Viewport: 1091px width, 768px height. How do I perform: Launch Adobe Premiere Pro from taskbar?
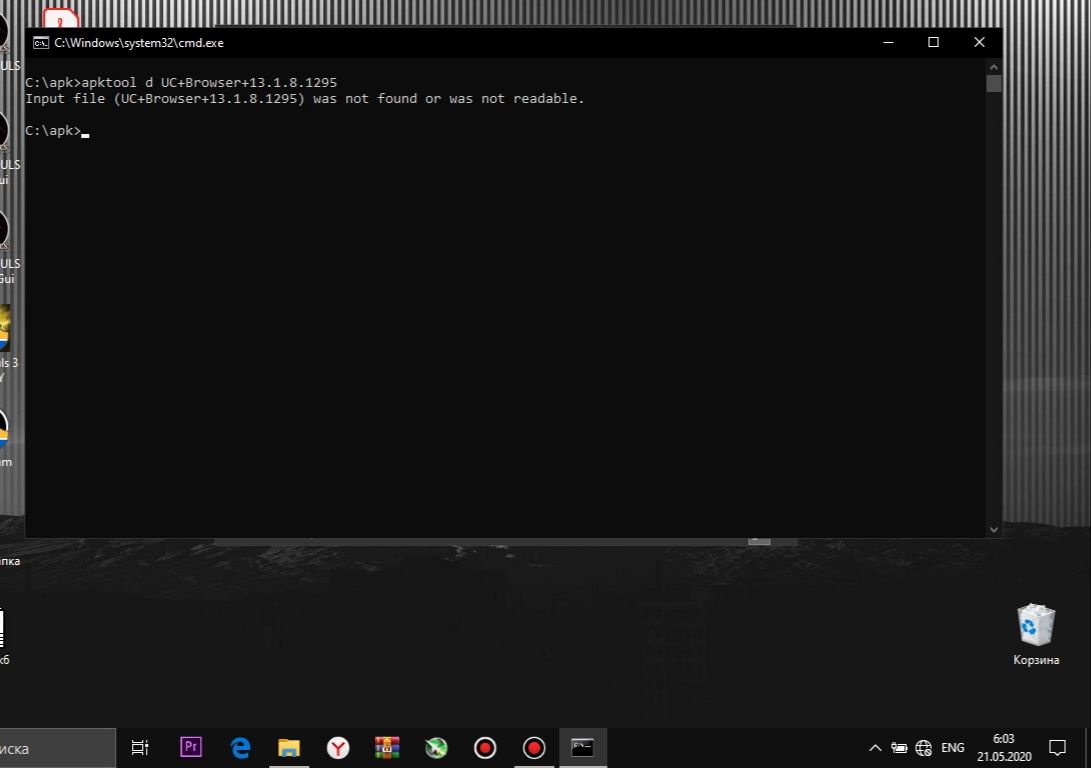coord(191,748)
